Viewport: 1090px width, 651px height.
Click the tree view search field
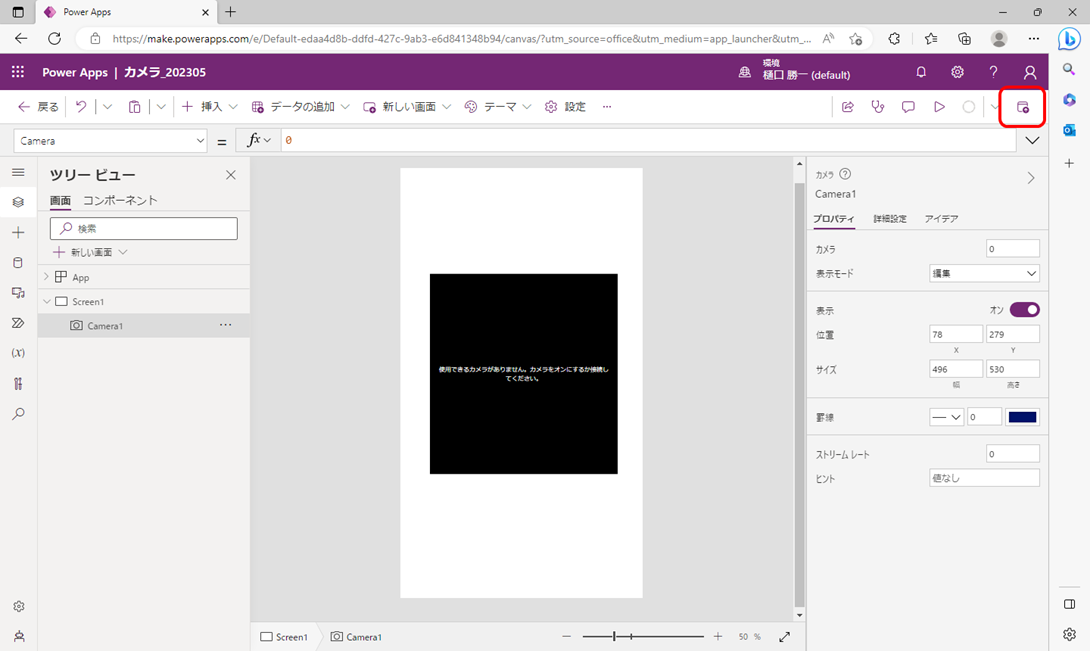[x=144, y=228]
